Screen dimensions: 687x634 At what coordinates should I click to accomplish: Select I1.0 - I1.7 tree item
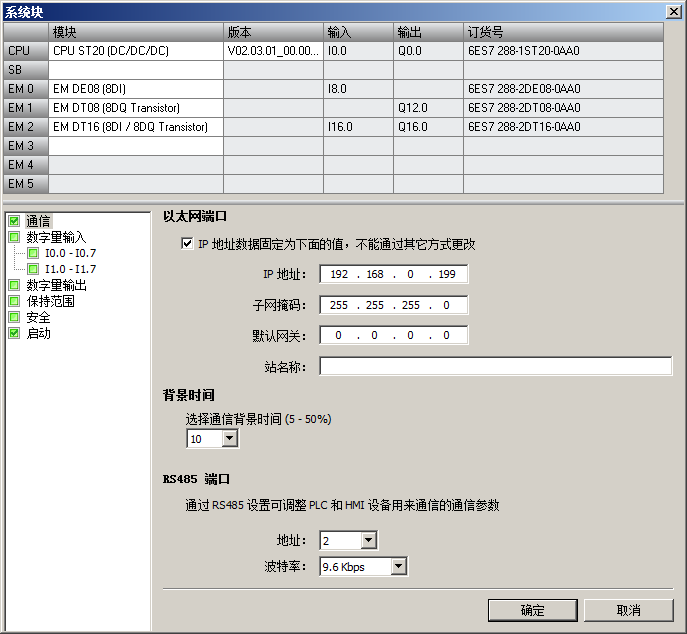(71, 269)
